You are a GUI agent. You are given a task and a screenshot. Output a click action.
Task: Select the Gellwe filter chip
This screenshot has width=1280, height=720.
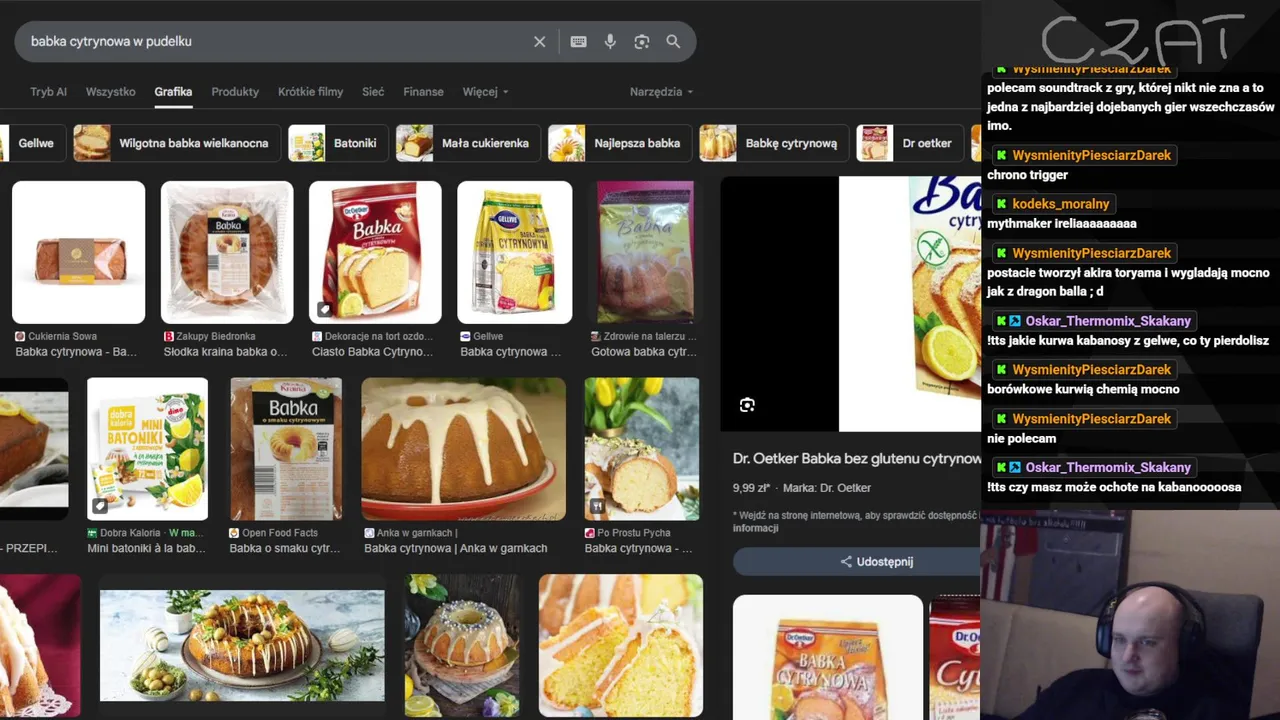tap(33, 143)
